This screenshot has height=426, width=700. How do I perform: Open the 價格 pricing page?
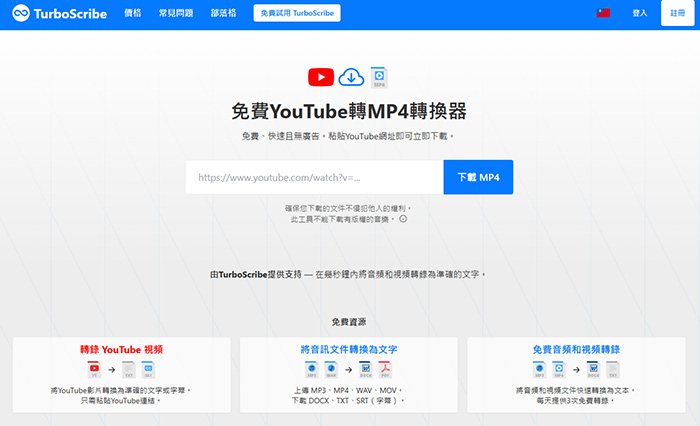[x=133, y=13]
